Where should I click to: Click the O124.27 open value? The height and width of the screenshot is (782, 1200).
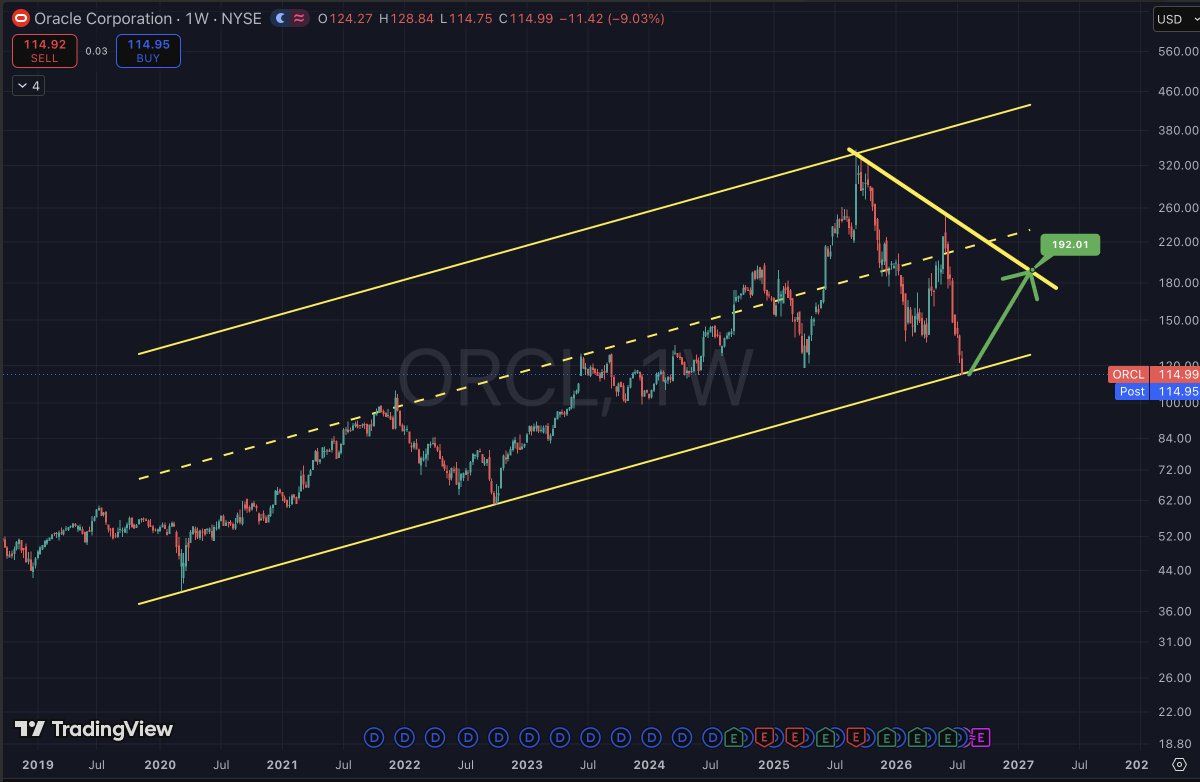click(x=345, y=18)
